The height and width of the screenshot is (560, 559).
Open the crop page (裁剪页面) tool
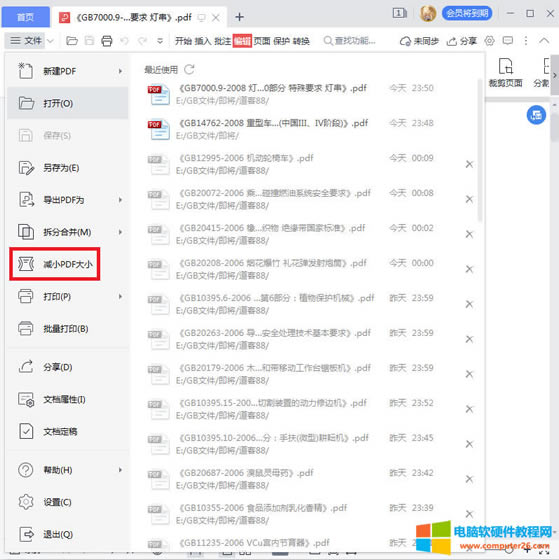pyautogui.click(x=505, y=73)
